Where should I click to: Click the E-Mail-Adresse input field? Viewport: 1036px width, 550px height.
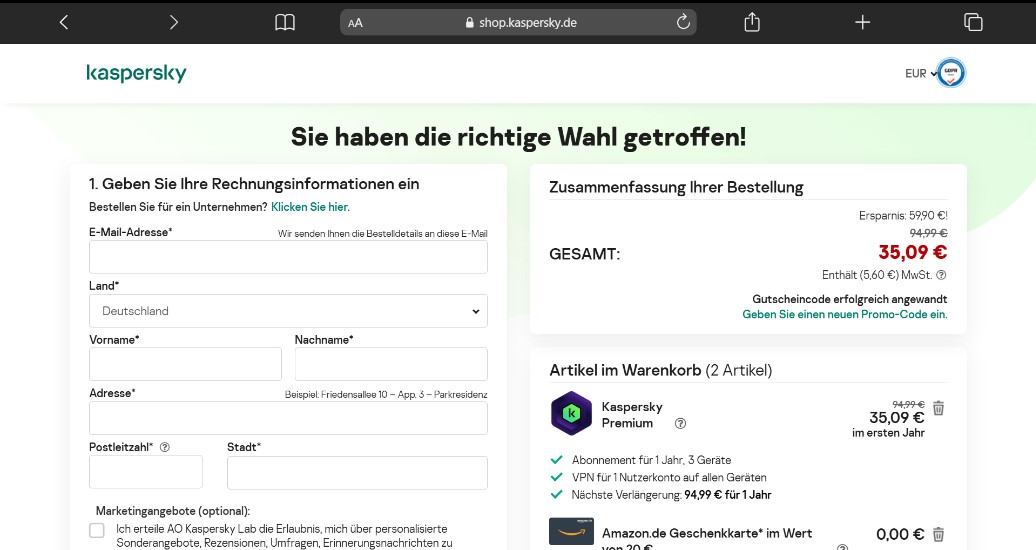[288, 257]
